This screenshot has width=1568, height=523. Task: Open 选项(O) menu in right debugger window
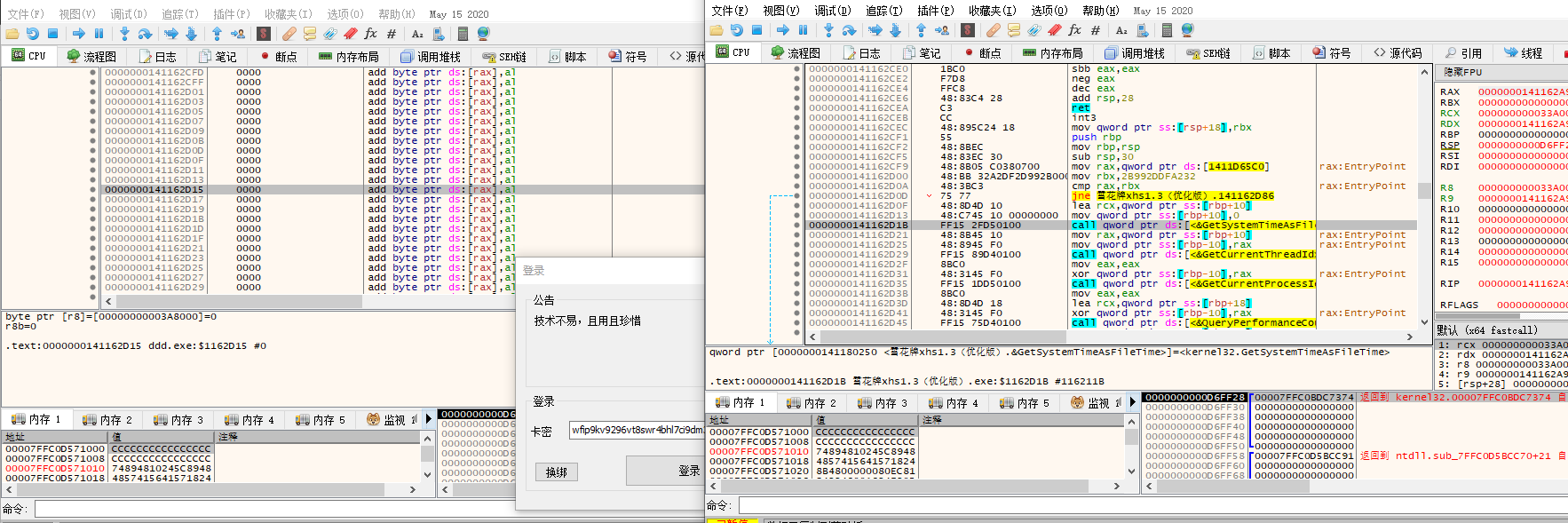1049,11
